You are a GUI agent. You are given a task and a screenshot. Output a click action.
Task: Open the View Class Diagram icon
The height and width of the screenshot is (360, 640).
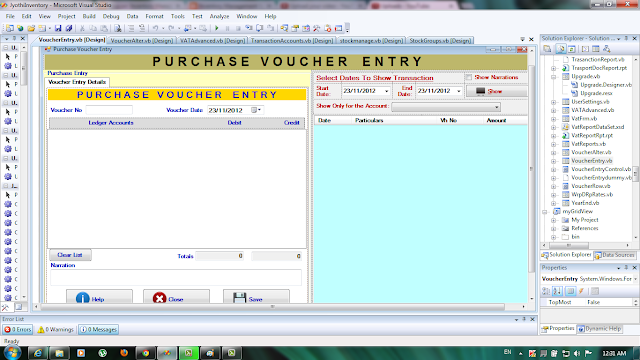[607, 49]
